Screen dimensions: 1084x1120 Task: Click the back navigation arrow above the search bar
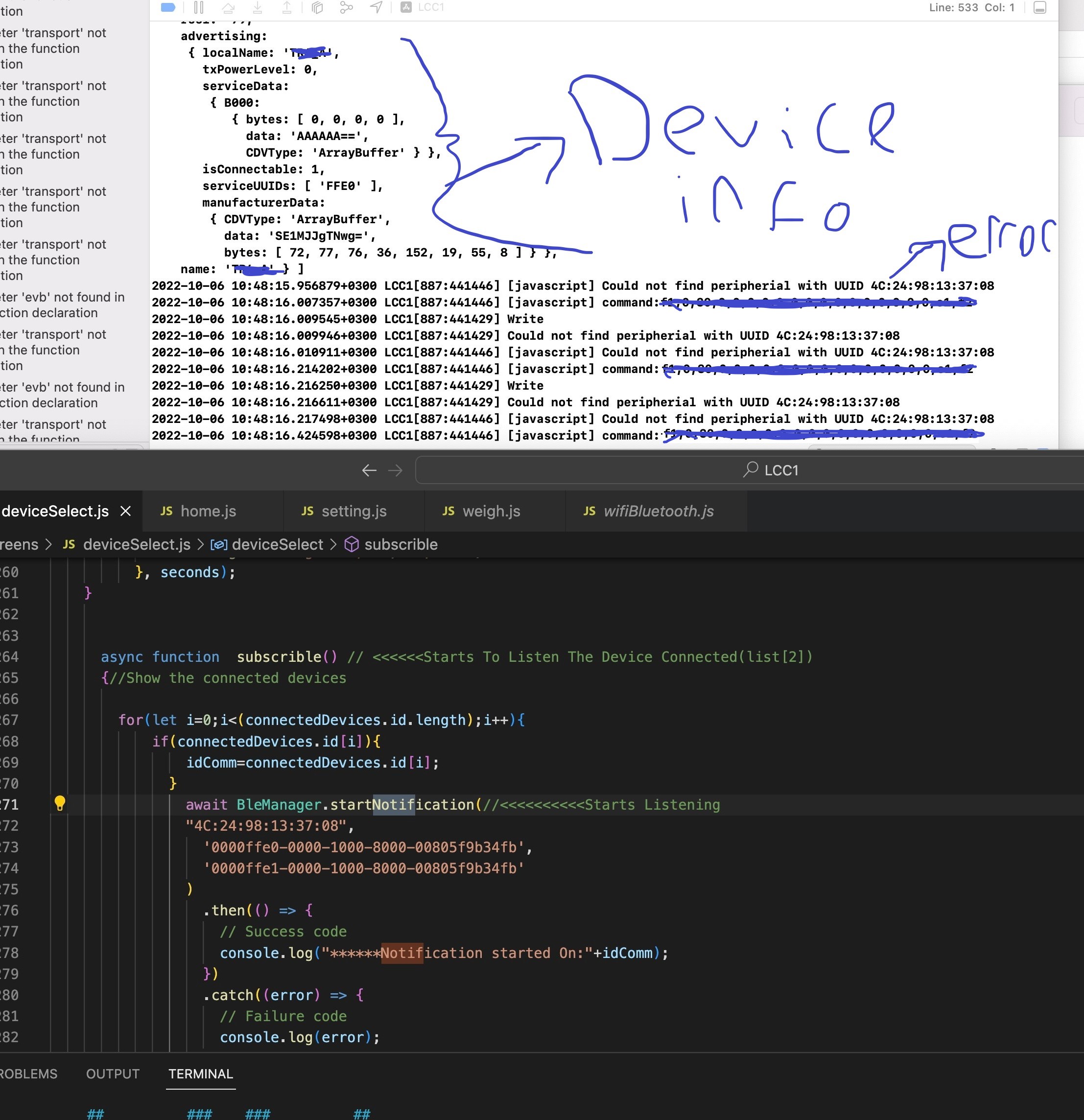click(369, 470)
